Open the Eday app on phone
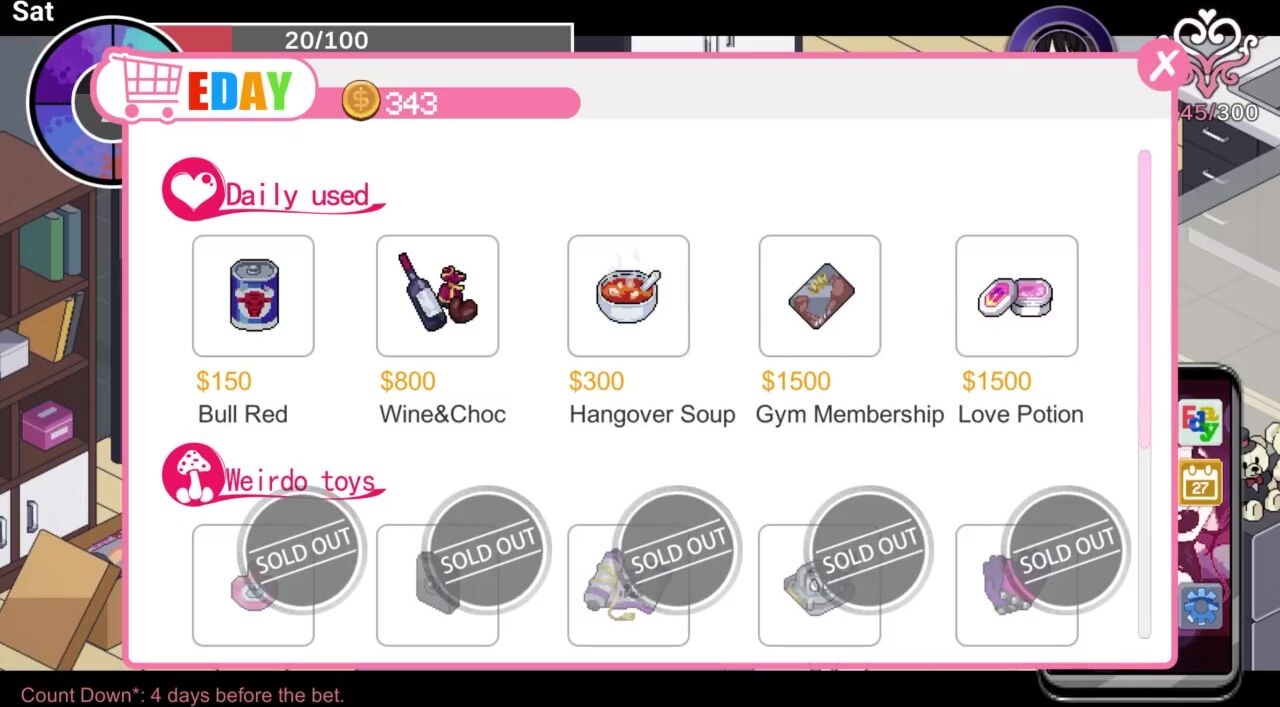 click(1200, 423)
